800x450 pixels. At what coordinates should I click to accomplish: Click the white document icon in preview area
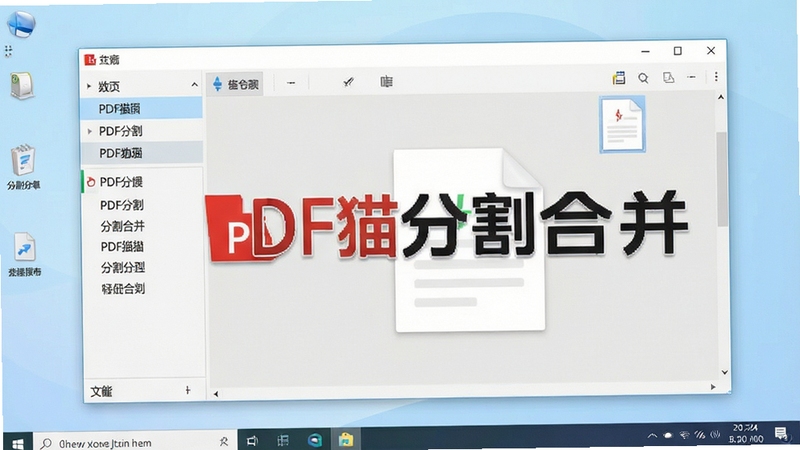pyautogui.click(x=469, y=240)
